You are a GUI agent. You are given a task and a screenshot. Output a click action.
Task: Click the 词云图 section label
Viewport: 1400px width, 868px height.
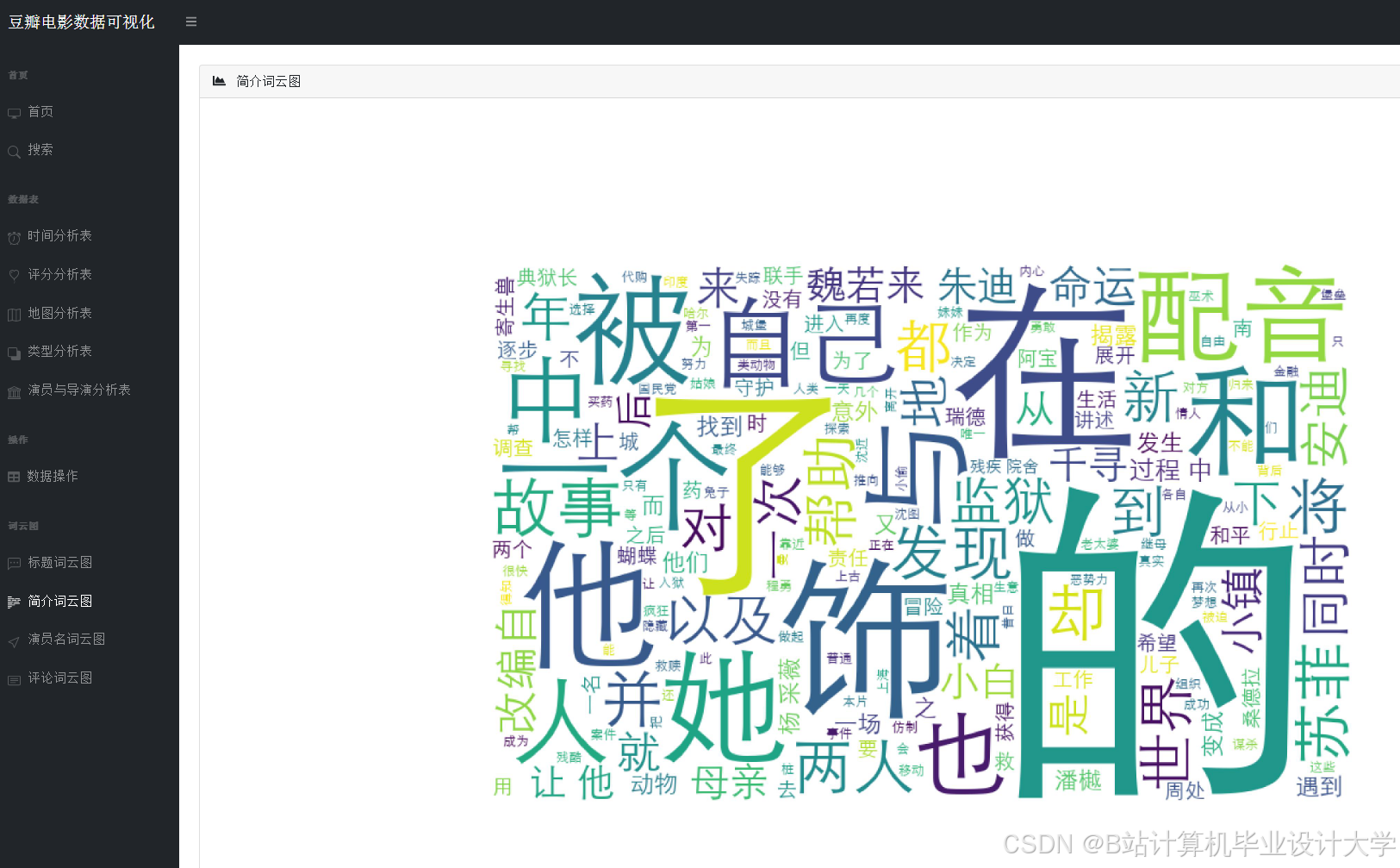[x=23, y=526]
